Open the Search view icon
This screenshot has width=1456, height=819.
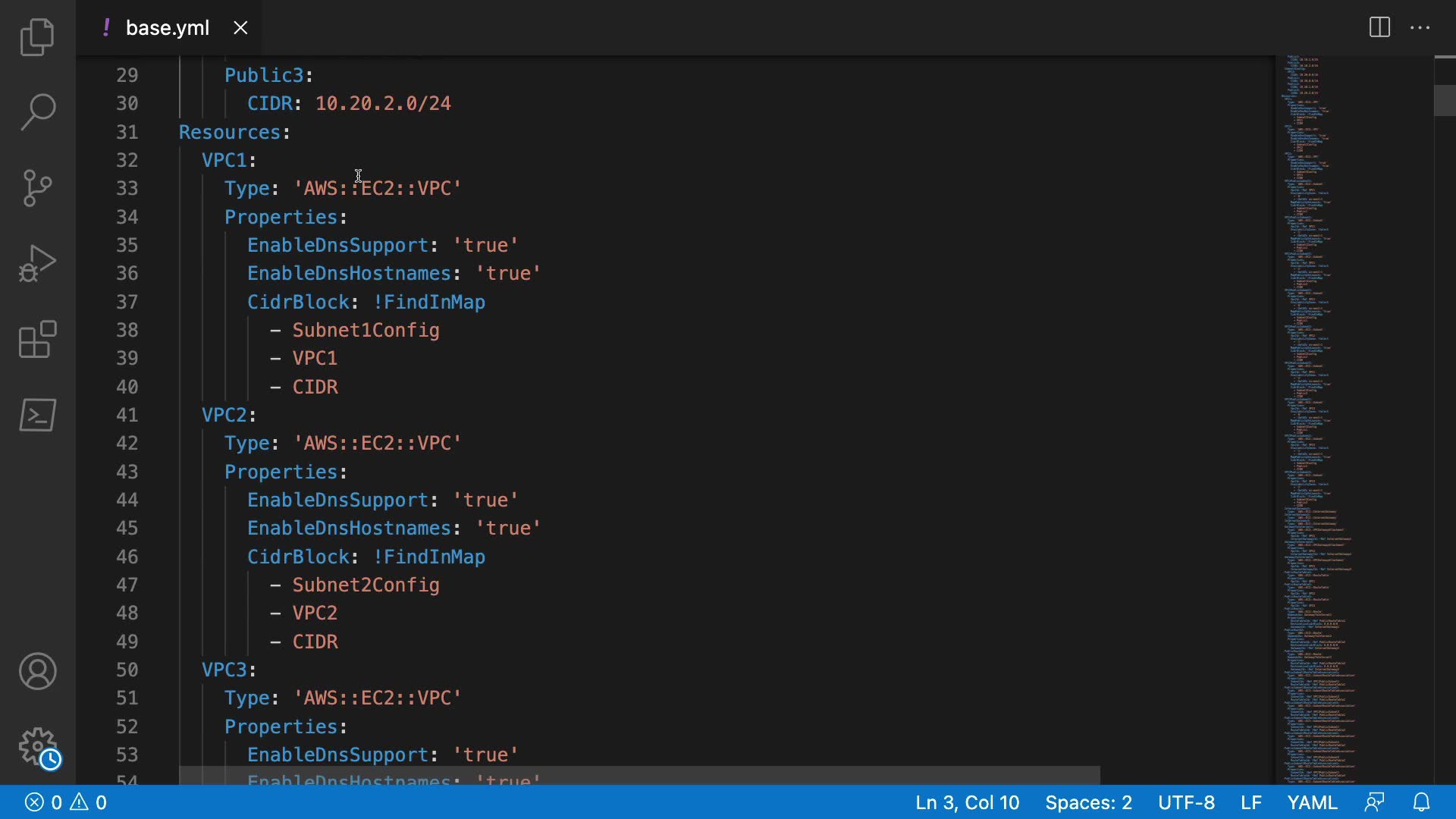pyautogui.click(x=37, y=112)
